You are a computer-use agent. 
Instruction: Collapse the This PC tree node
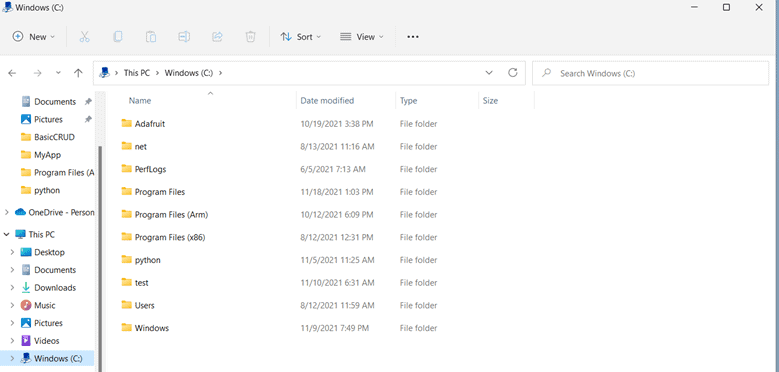6,234
